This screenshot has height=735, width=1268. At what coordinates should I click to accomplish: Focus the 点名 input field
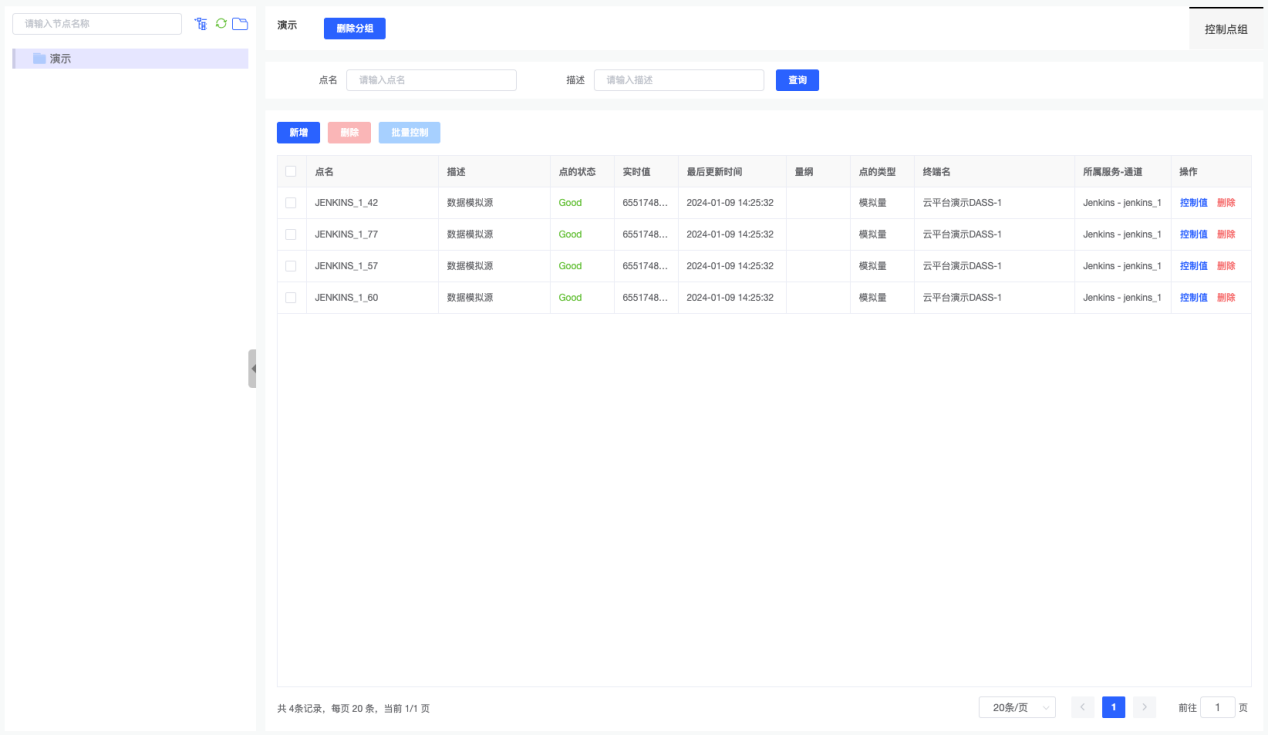[431, 80]
